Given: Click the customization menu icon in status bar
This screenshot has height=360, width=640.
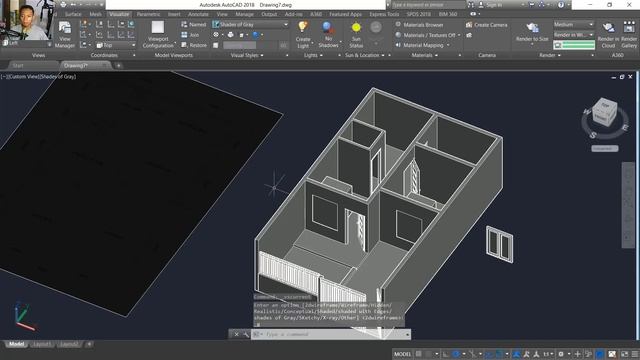Looking at the screenshot, I should tap(635, 354).
